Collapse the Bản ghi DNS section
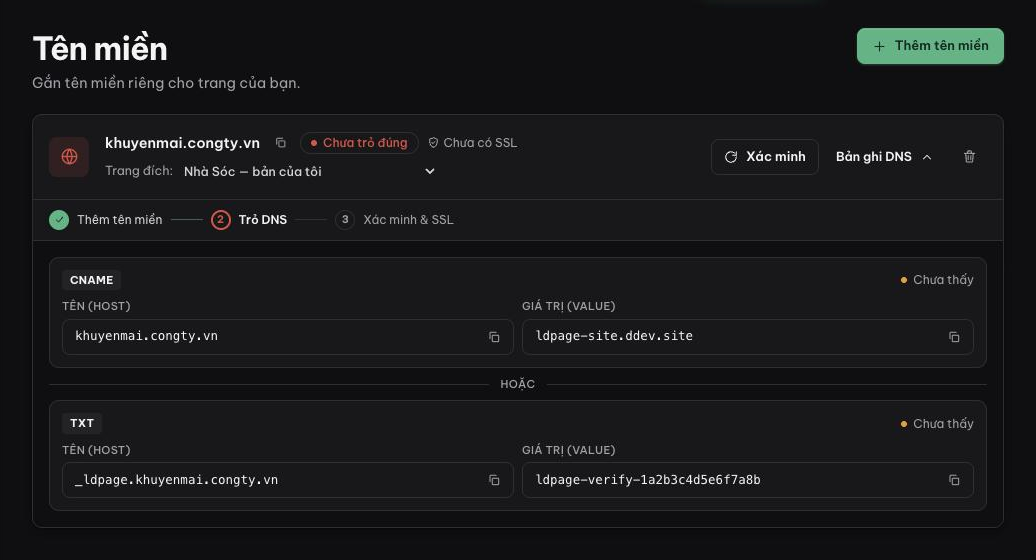This screenshot has height=560, width=1036. [x=883, y=157]
